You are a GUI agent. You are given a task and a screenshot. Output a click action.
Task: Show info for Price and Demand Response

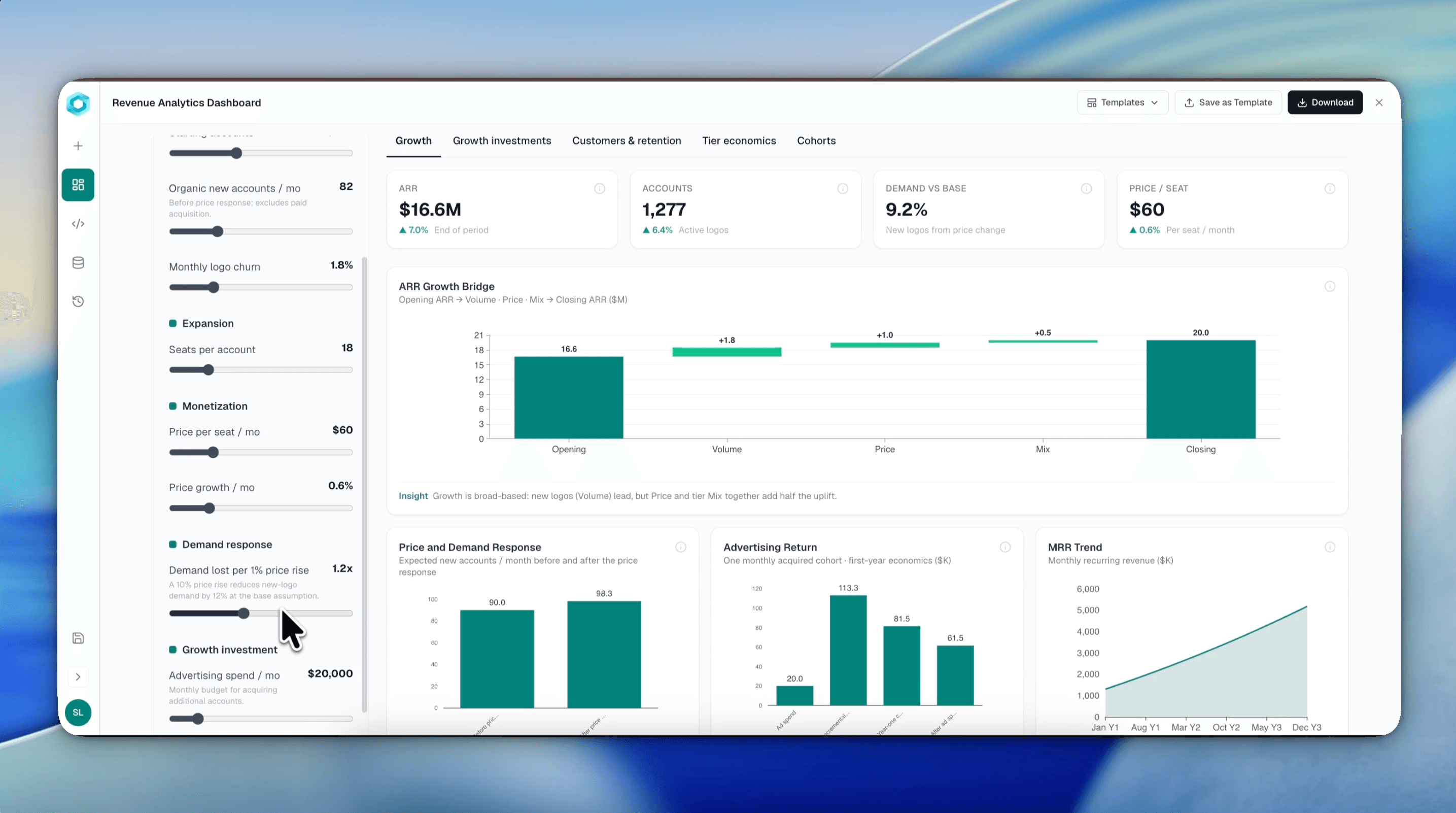680,547
